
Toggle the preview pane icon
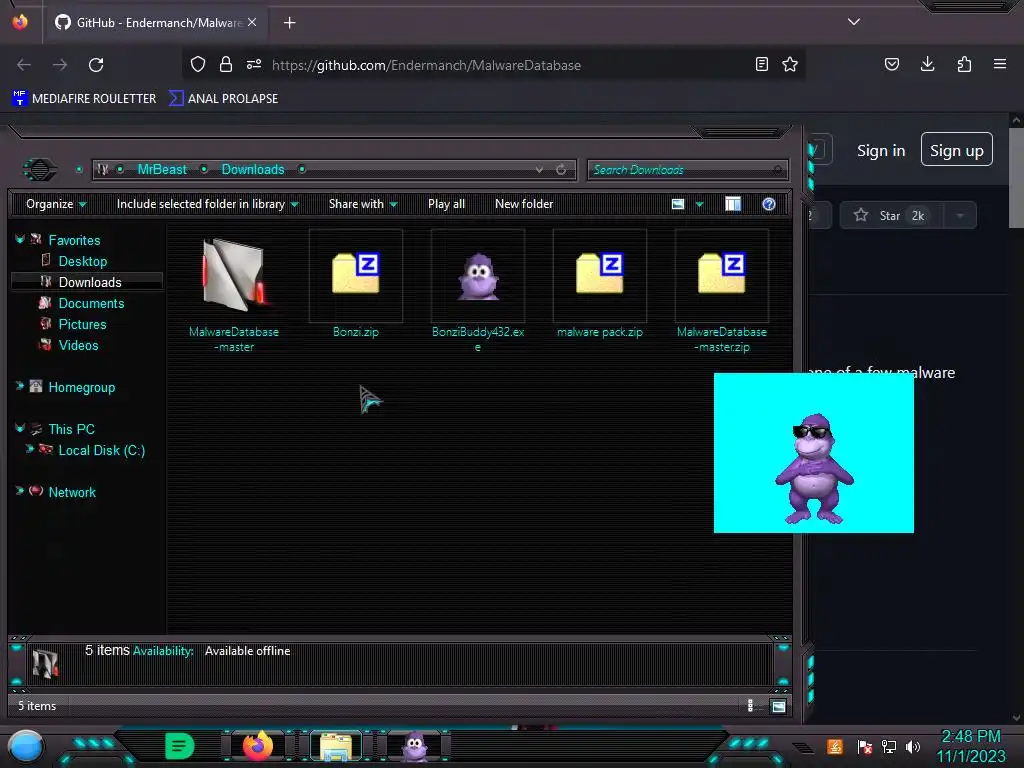pos(733,204)
